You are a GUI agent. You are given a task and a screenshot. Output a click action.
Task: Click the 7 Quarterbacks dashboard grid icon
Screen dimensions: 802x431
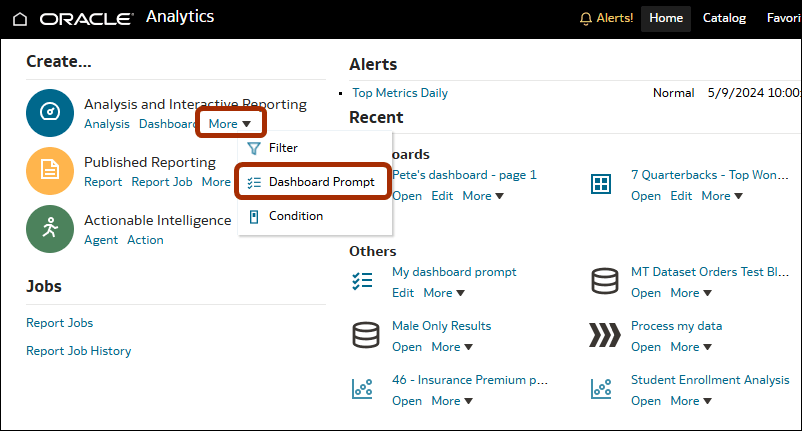click(601, 184)
